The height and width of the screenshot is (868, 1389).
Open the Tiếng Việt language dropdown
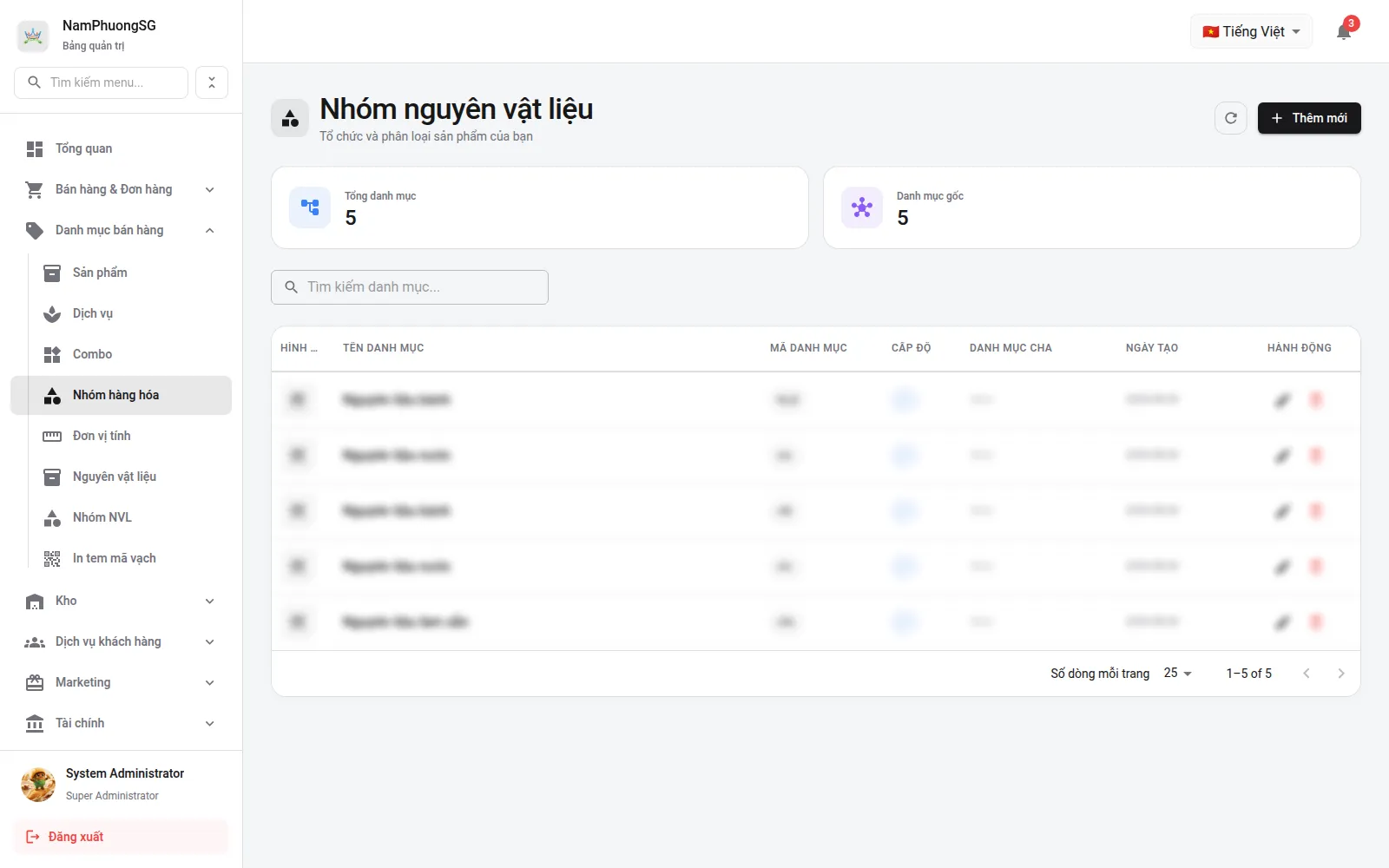[1251, 32]
